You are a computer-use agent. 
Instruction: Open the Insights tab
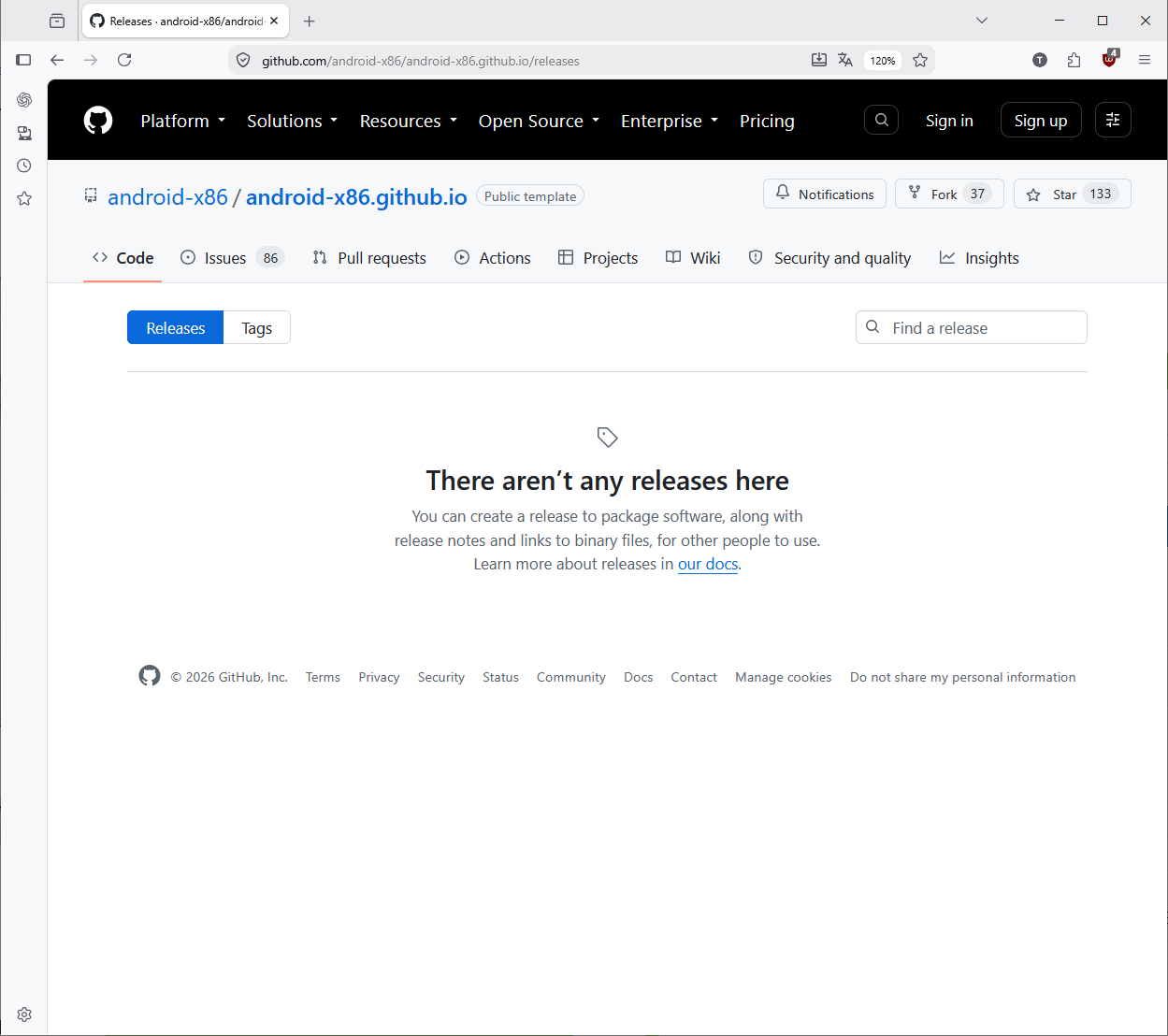(979, 258)
